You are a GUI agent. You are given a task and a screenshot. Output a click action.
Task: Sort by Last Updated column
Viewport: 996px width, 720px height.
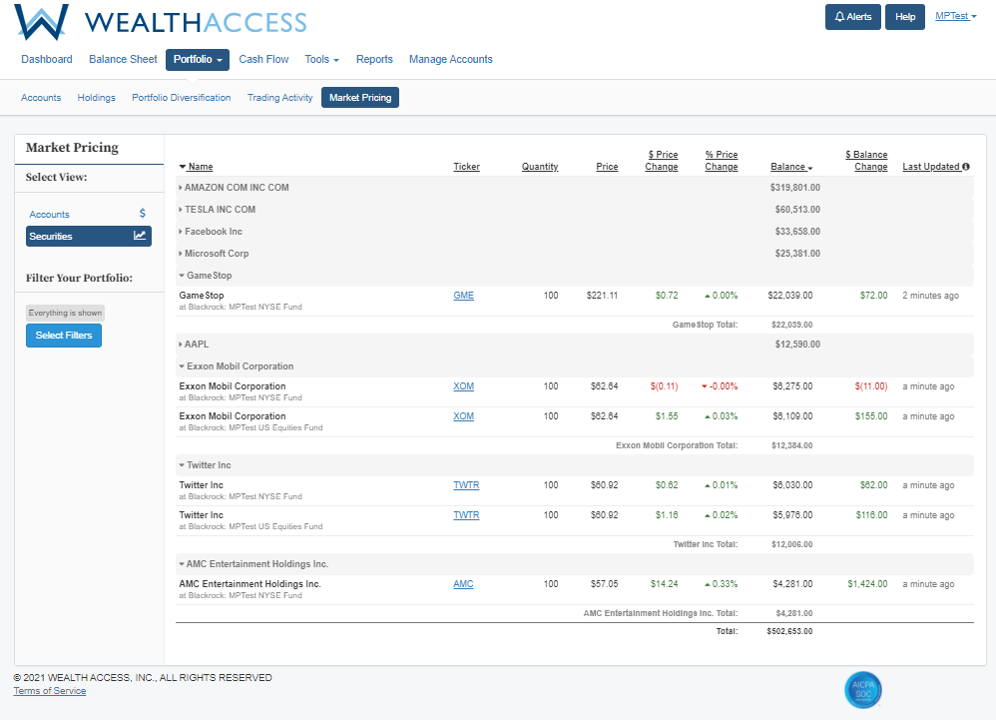[x=931, y=166]
